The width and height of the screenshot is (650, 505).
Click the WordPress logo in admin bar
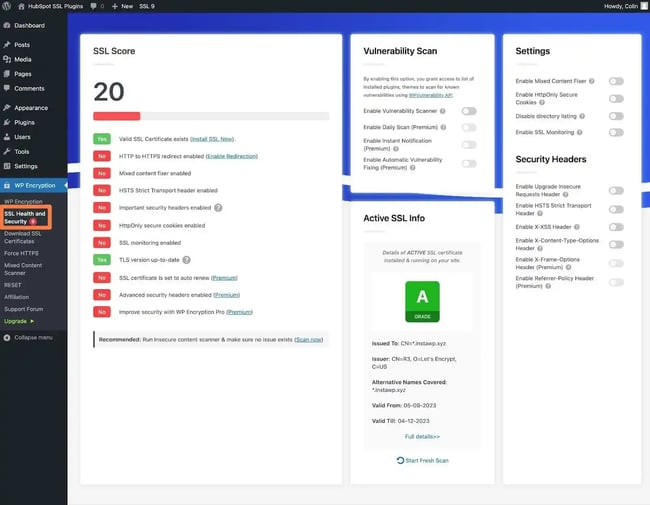coord(7,6)
